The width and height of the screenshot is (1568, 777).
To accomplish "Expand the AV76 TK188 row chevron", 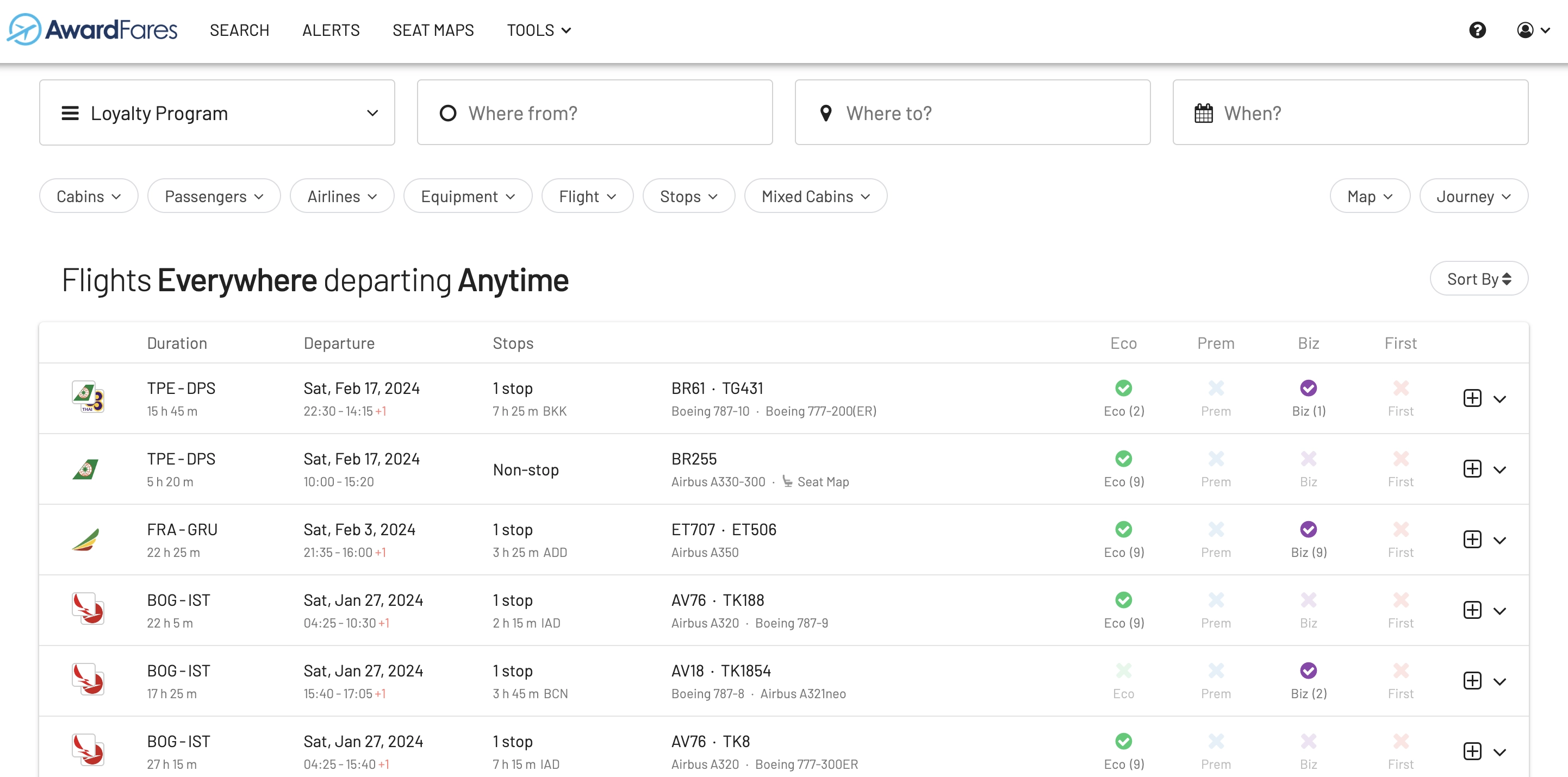I will coord(1500,611).
